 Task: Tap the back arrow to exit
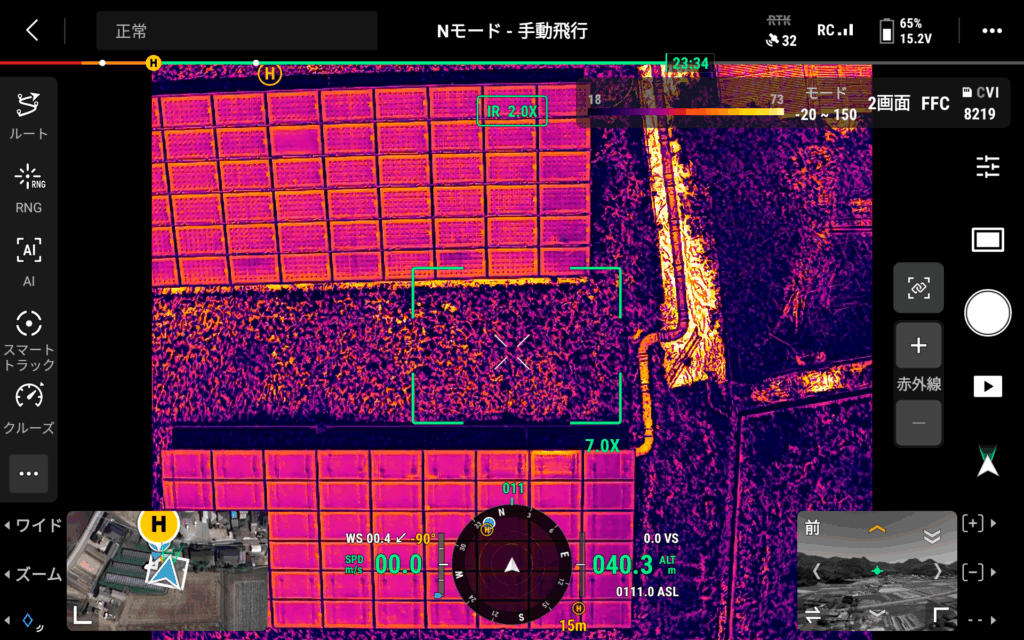[x=32, y=30]
